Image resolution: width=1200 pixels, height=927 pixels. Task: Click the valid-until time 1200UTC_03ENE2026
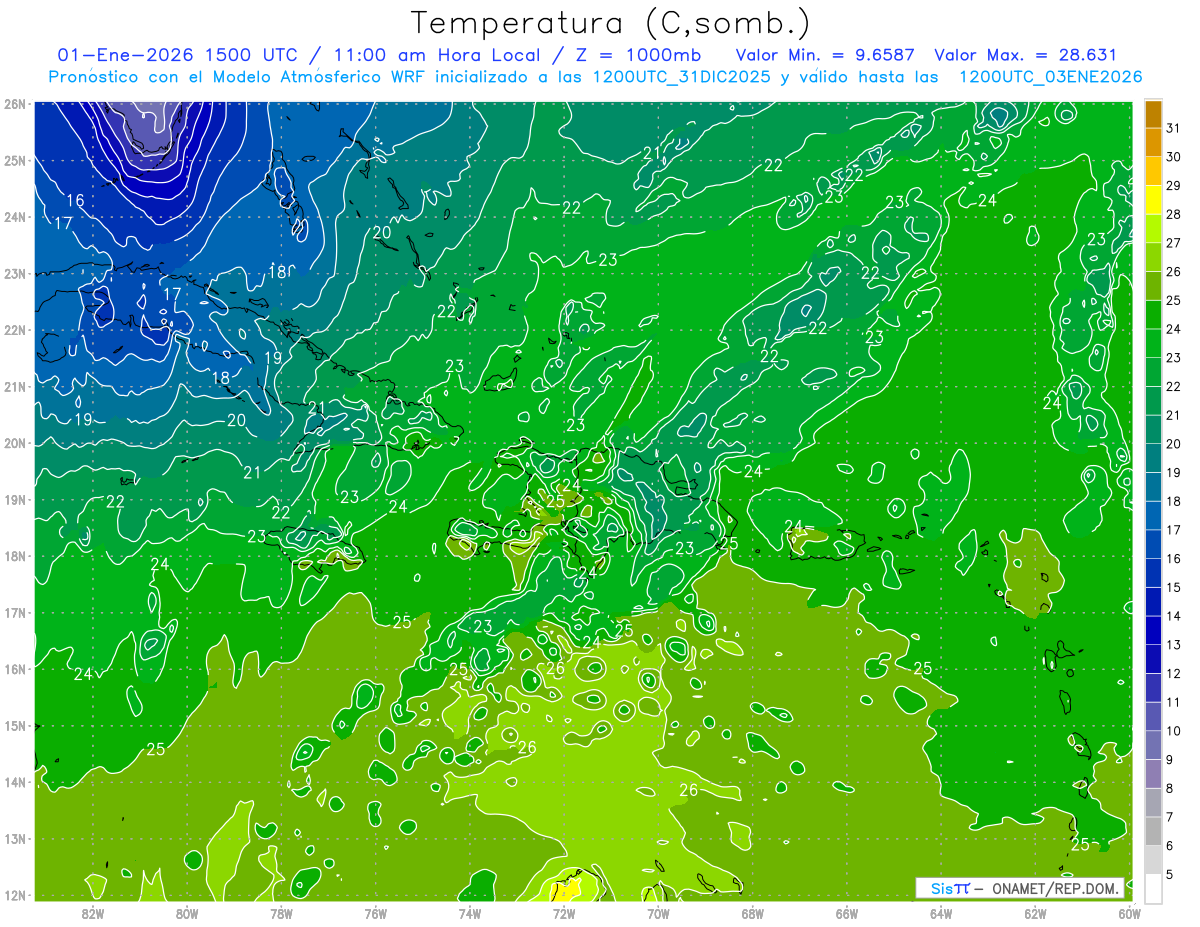[1051, 77]
